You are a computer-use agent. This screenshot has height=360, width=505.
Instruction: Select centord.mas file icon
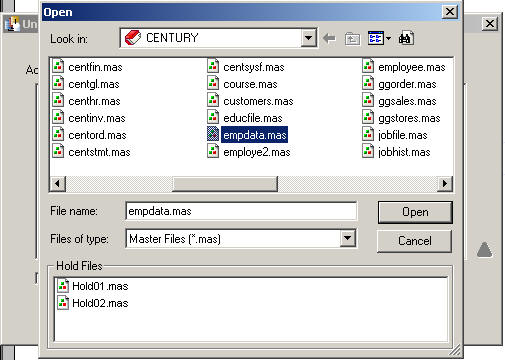tap(58, 134)
